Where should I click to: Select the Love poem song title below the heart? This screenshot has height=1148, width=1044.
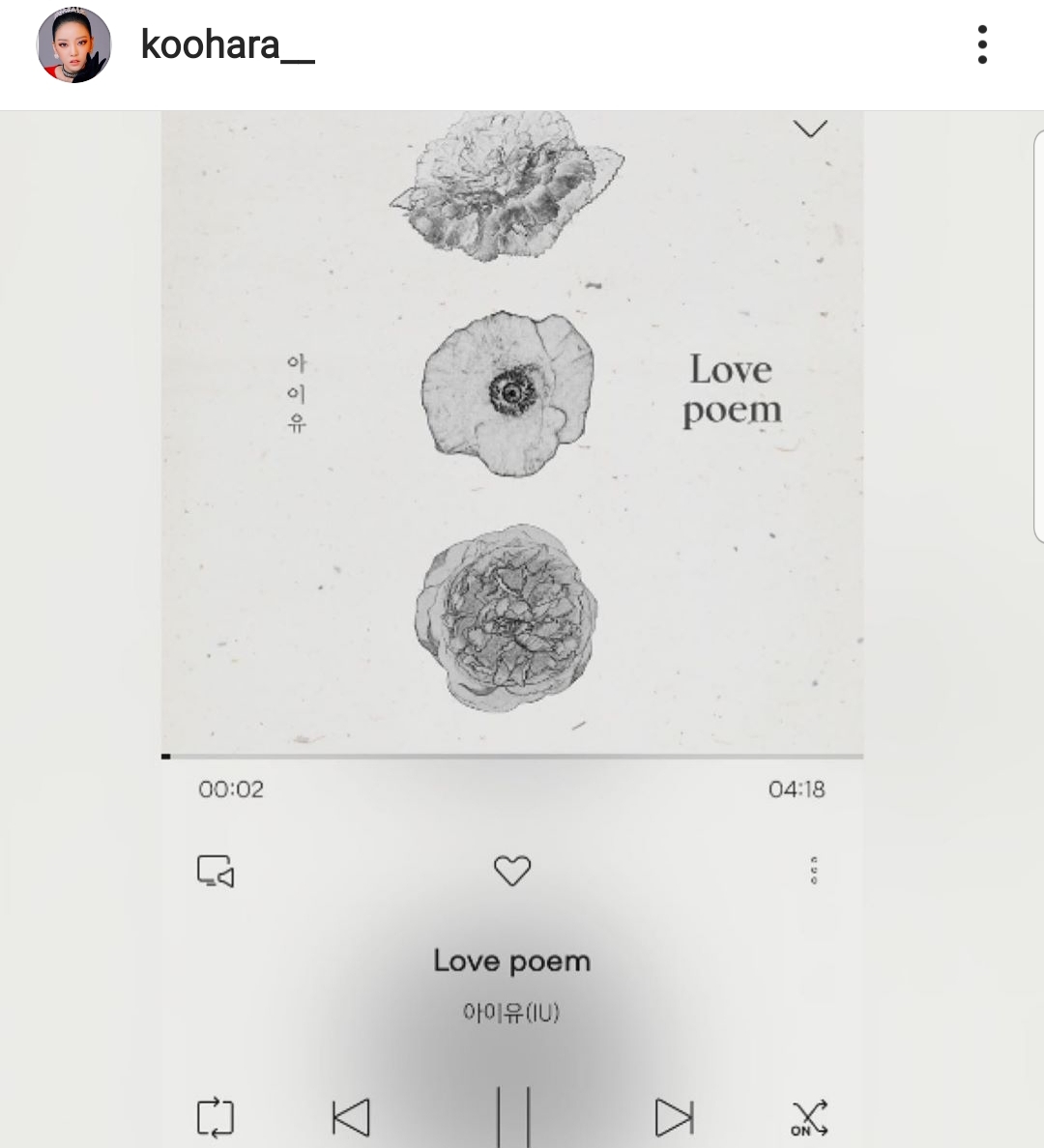pyautogui.click(x=511, y=961)
